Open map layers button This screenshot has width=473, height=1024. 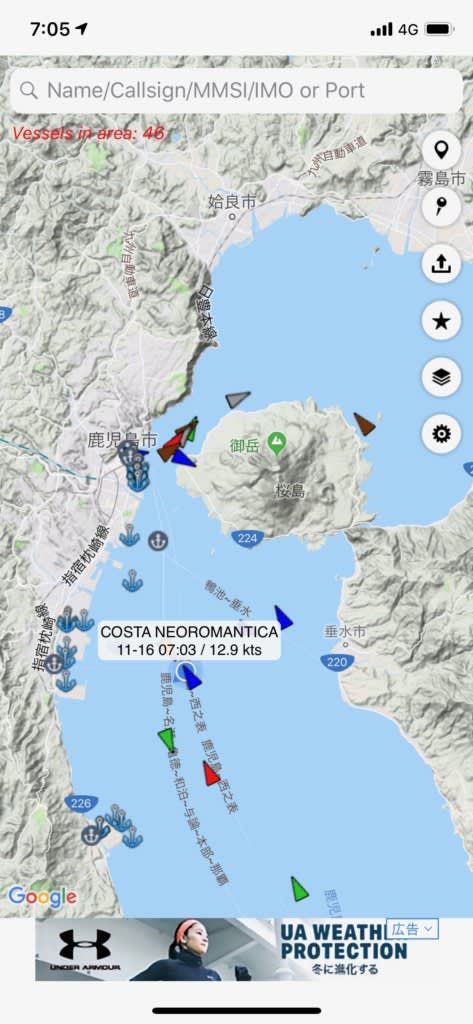pos(441,377)
